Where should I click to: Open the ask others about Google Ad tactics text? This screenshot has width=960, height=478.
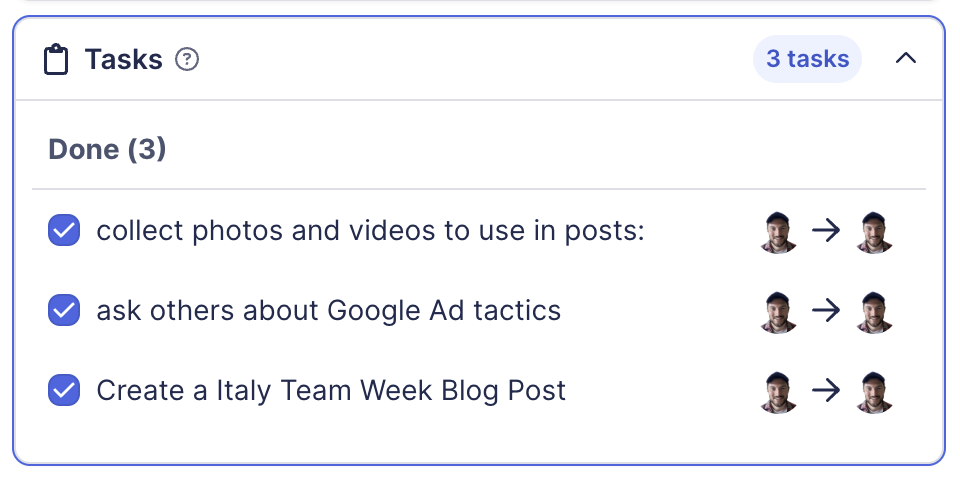click(328, 311)
